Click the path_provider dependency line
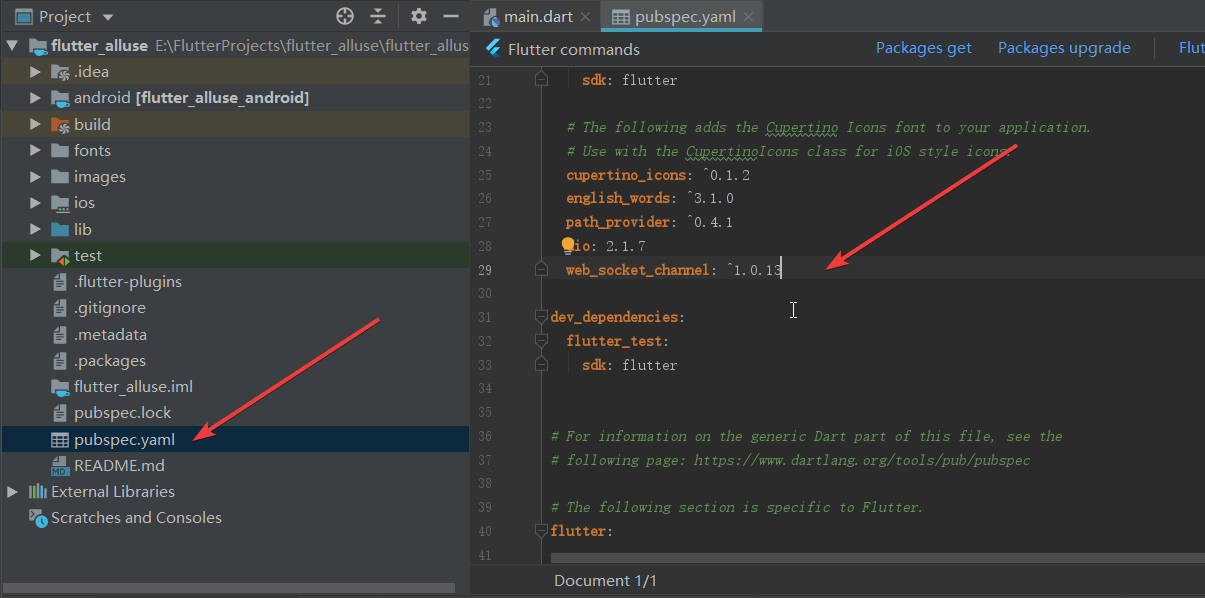Image resolution: width=1205 pixels, height=598 pixels. [649, 222]
